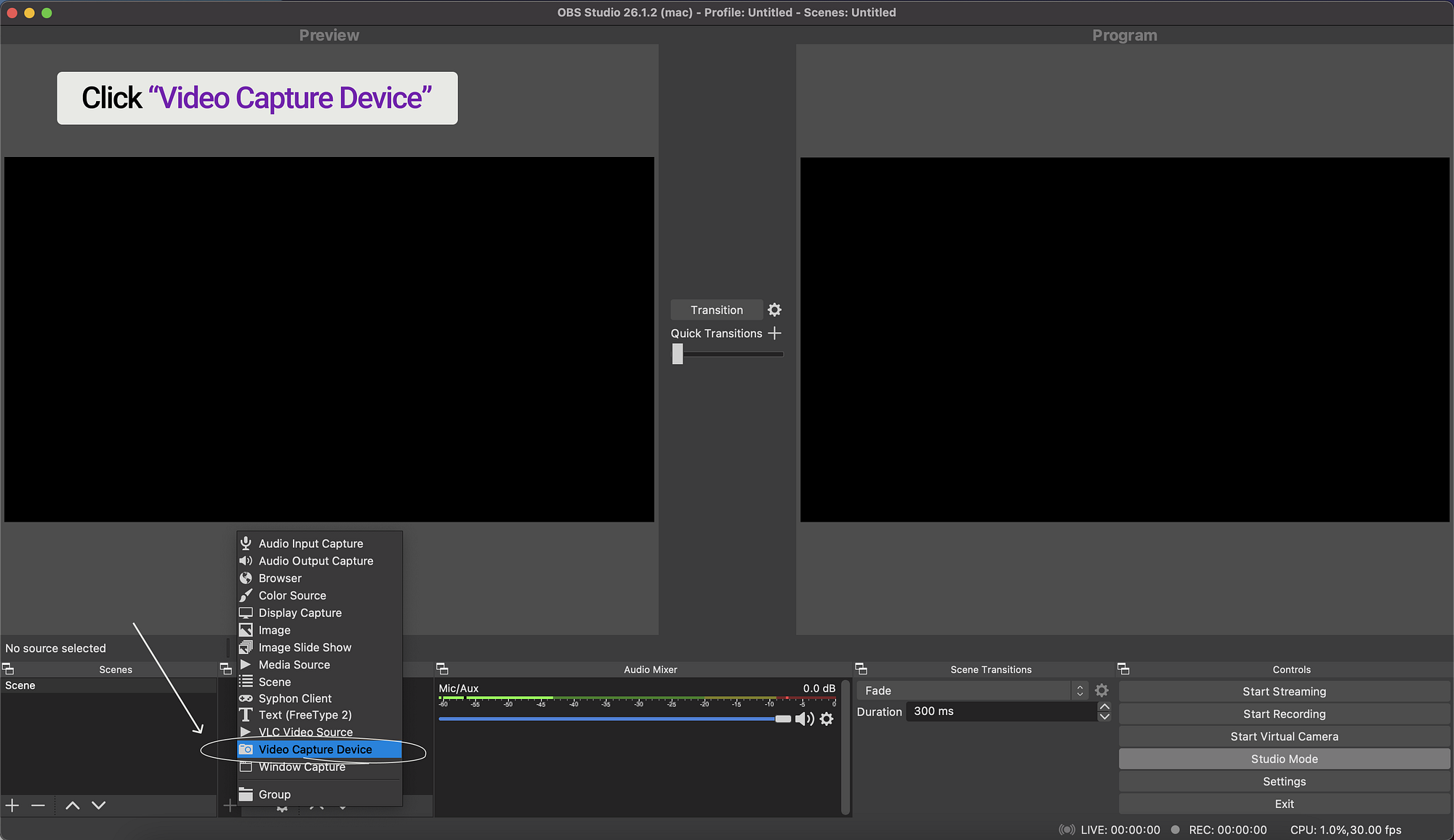Click the Mic/Aux volume slider
The width and height of the screenshot is (1454, 840).
coord(614,719)
